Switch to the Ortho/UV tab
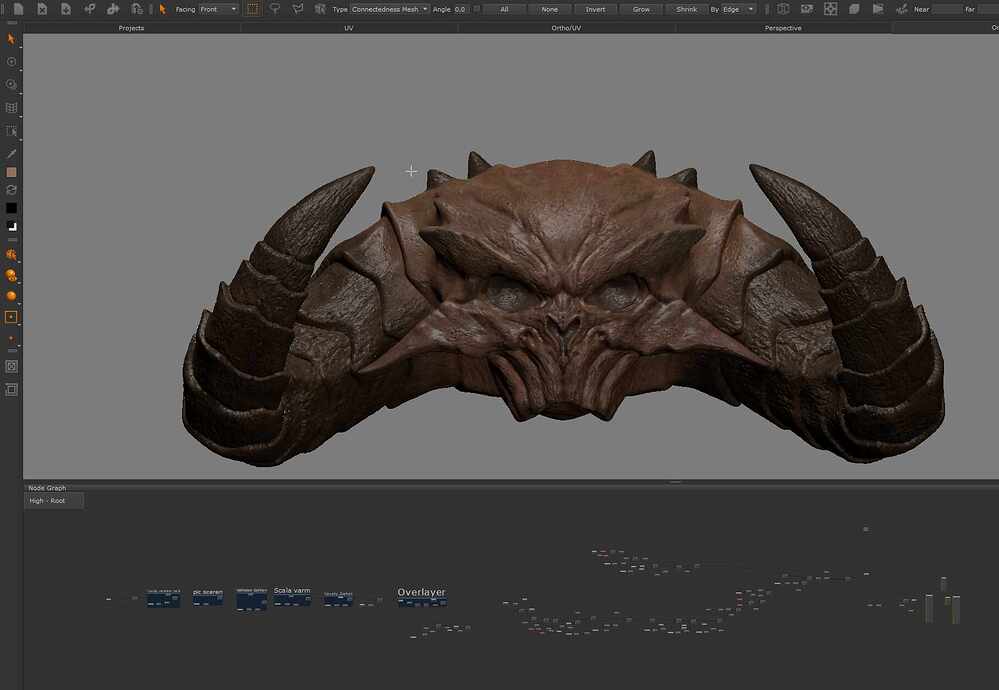Image resolution: width=999 pixels, height=690 pixels. click(566, 28)
